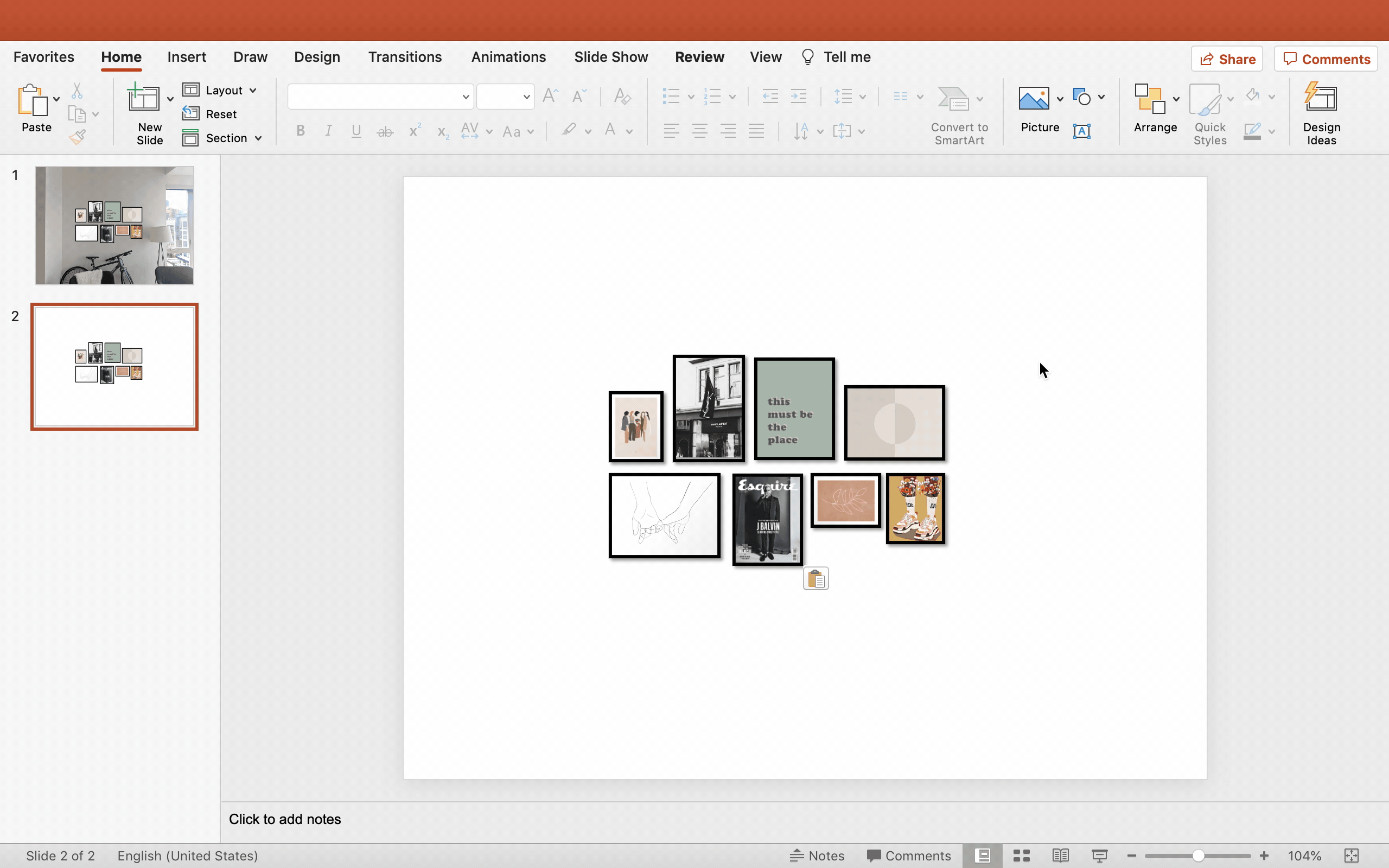Click the Cut scissors icon
Screen dimensions: 1389x868
pos(77,91)
